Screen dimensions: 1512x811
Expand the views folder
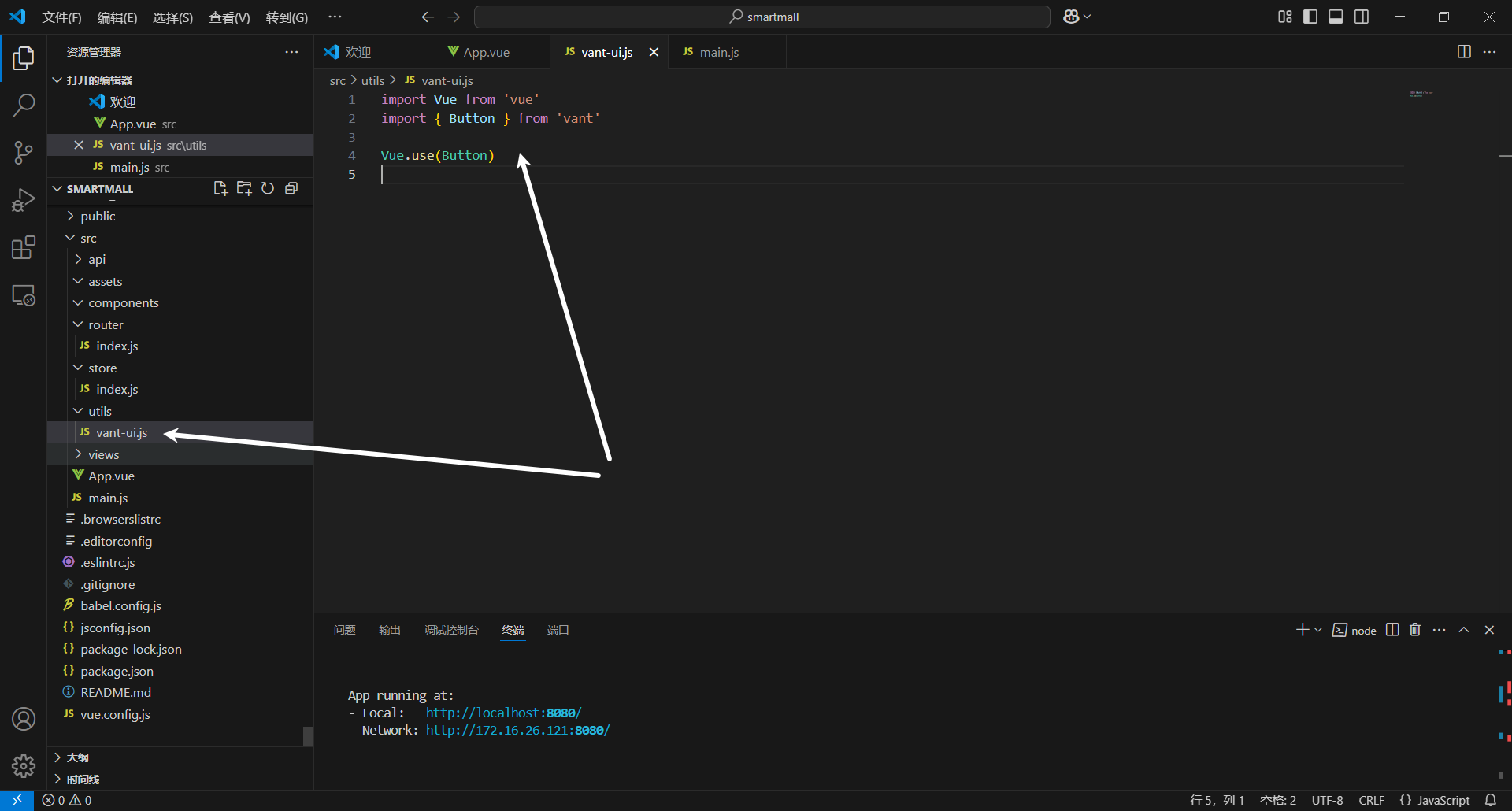103,455
